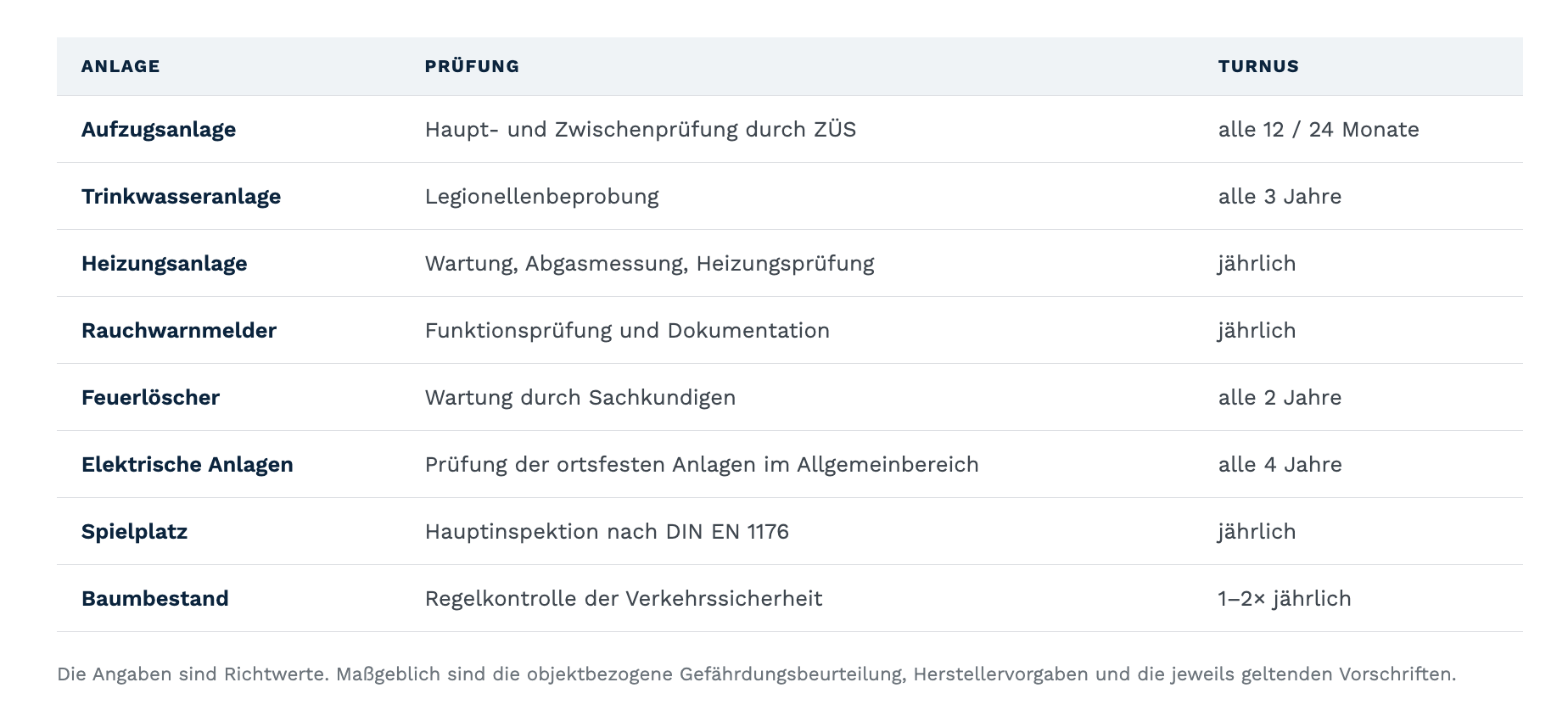Click the Legionellenbeprobung cell
The height and width of the screenshot is (716, 1568).
click(x=541, y=197)
